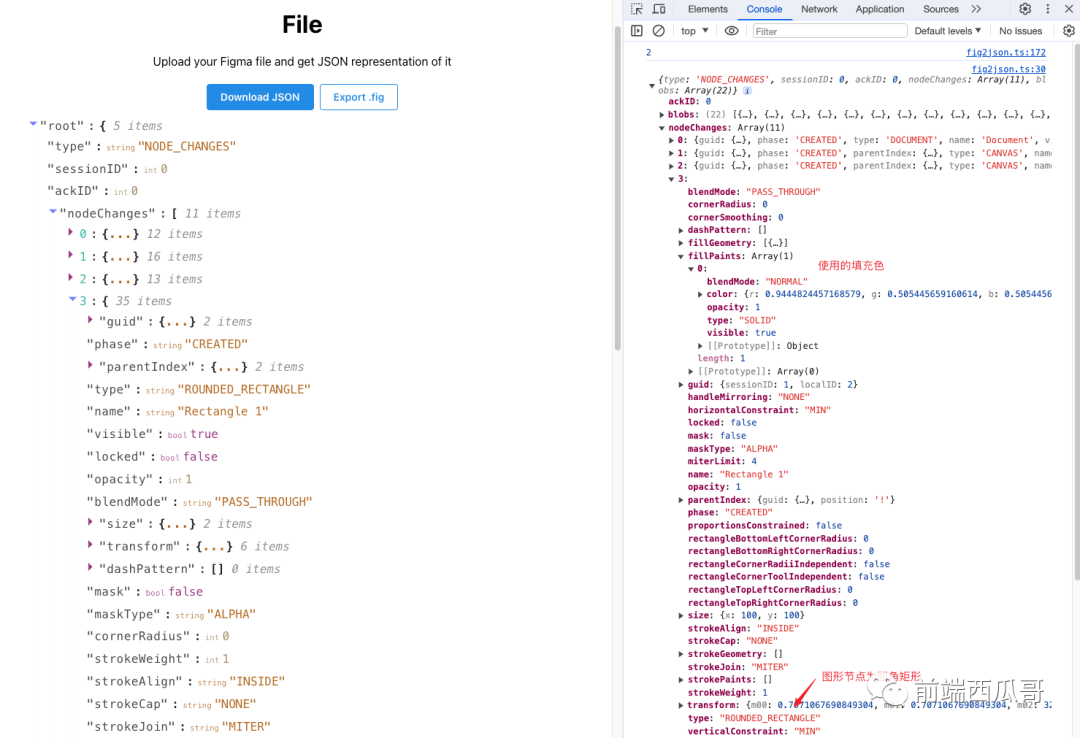Screen dimensions: 1080x738
Task: Expand the "size" node in JSON tree
Action: tap(90, 522)
